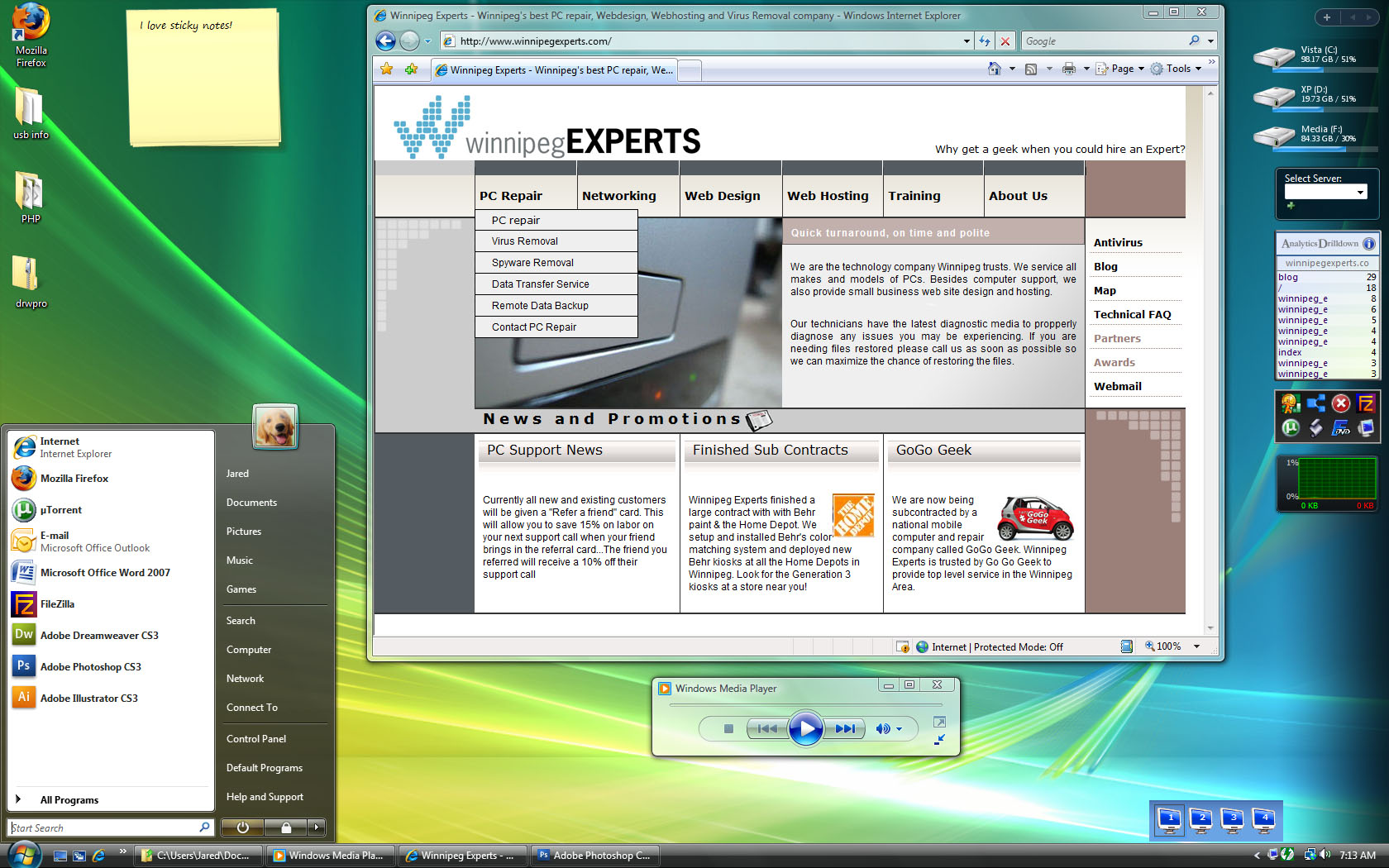Select Virus Removal from PC Repair menu
1389x868 pixels.
(556, 241)
